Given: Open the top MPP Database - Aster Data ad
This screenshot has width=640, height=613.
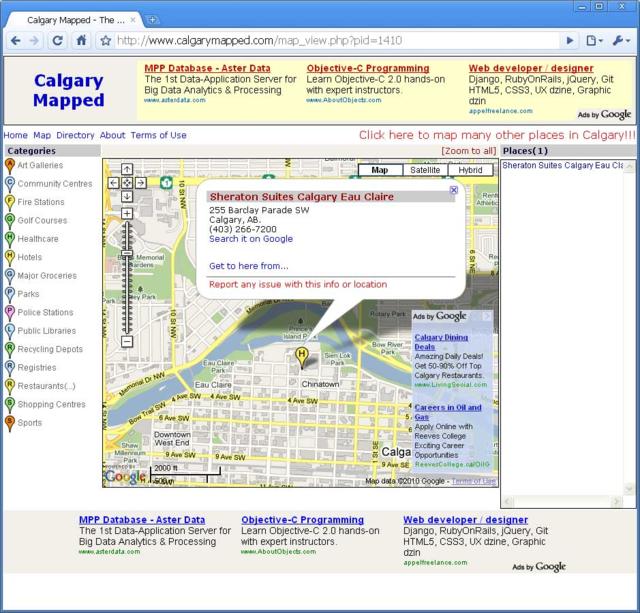Looking at the screenshot, I should tap(207, 68).
